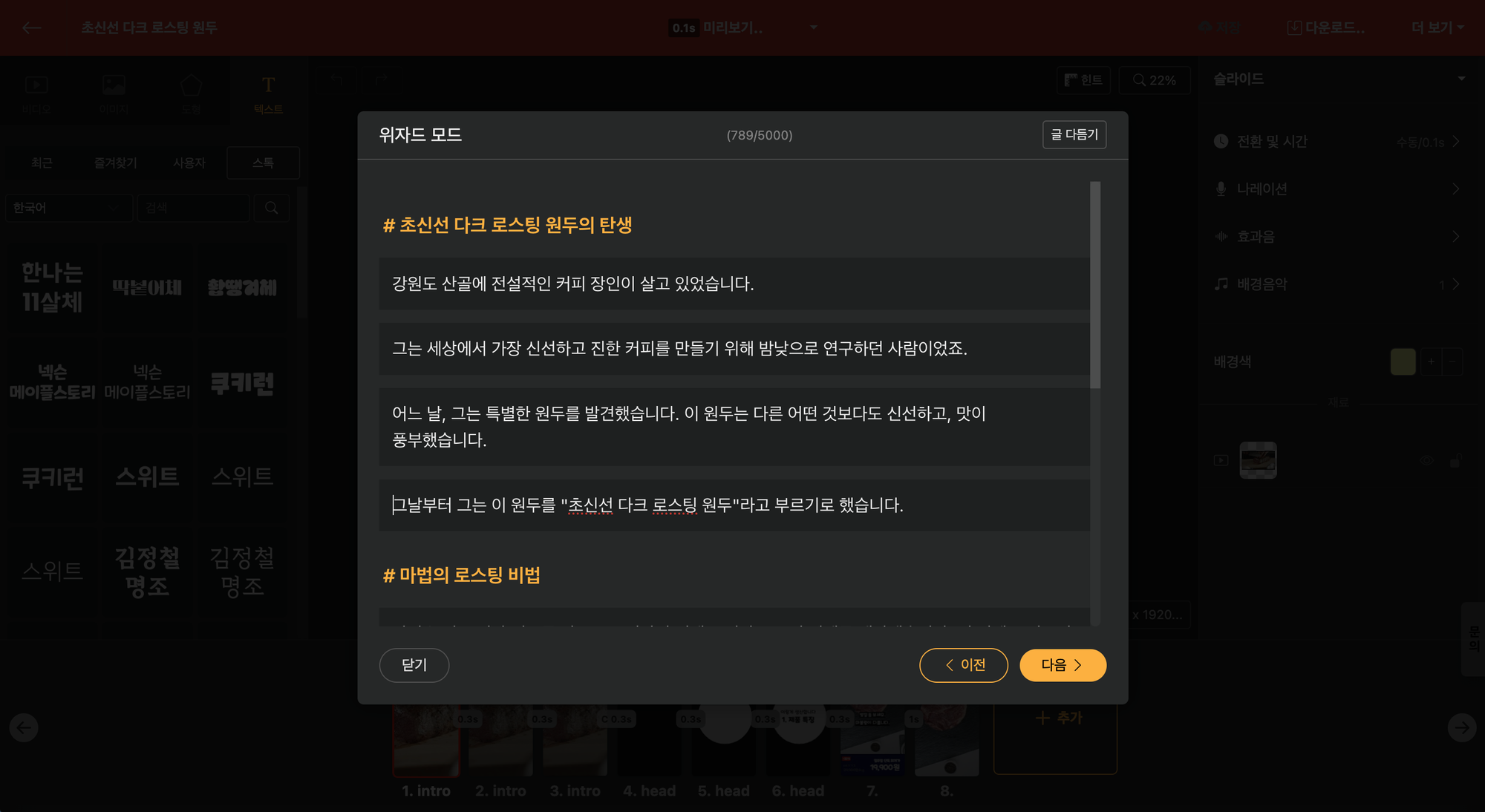The width and height of the screenshot is (1485, 812).
Task: Click the material layer thumbnail
Action: [1259, 460]
